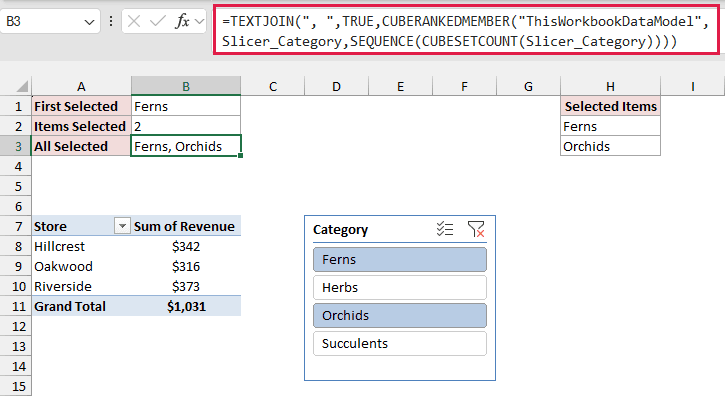This screenshot has width=725, height=396.
Task: Click the 'Sum of Revenue' pivot header
Action: coord(186,226)
